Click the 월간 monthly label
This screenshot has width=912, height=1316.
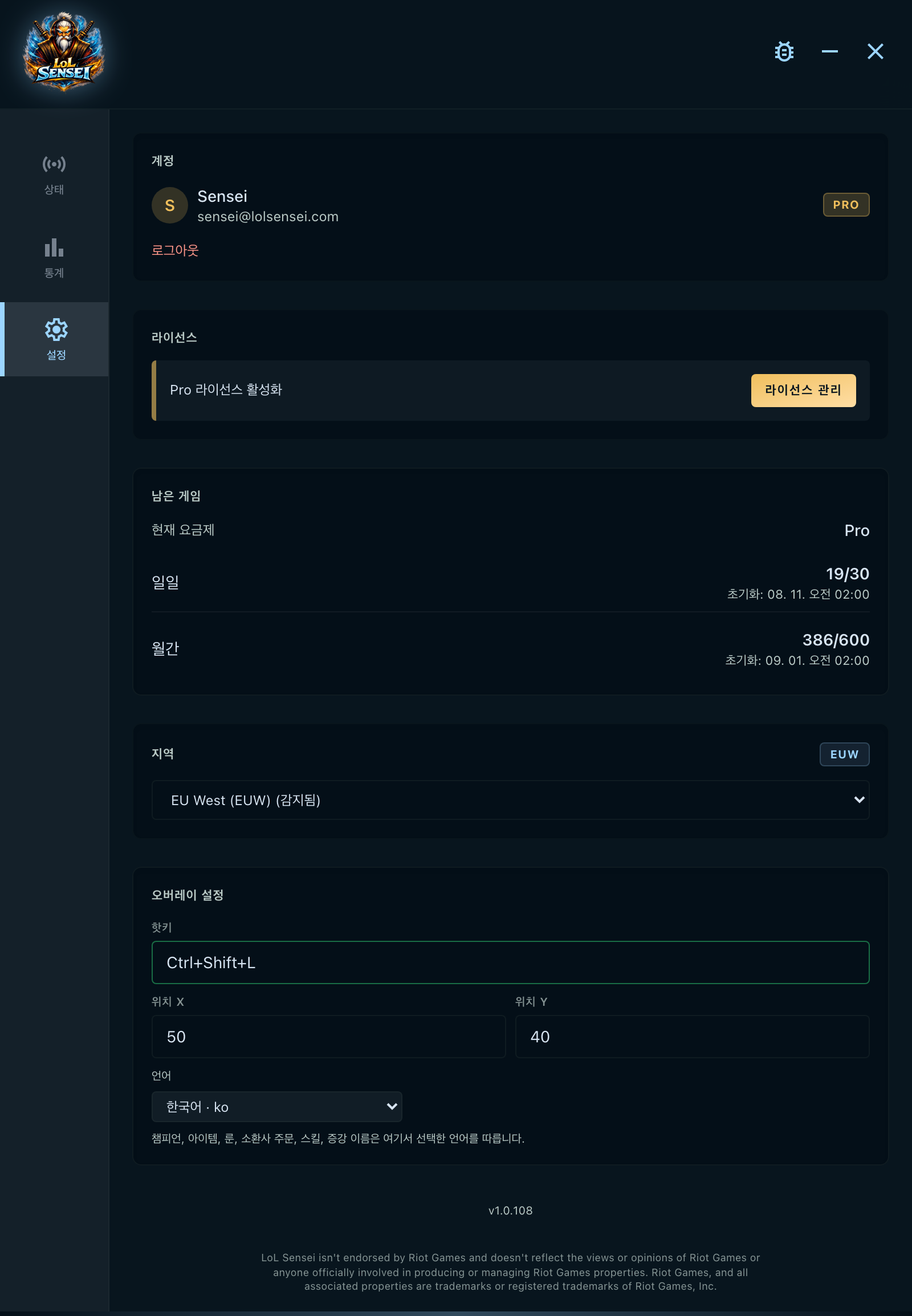(x=165, y=648)
